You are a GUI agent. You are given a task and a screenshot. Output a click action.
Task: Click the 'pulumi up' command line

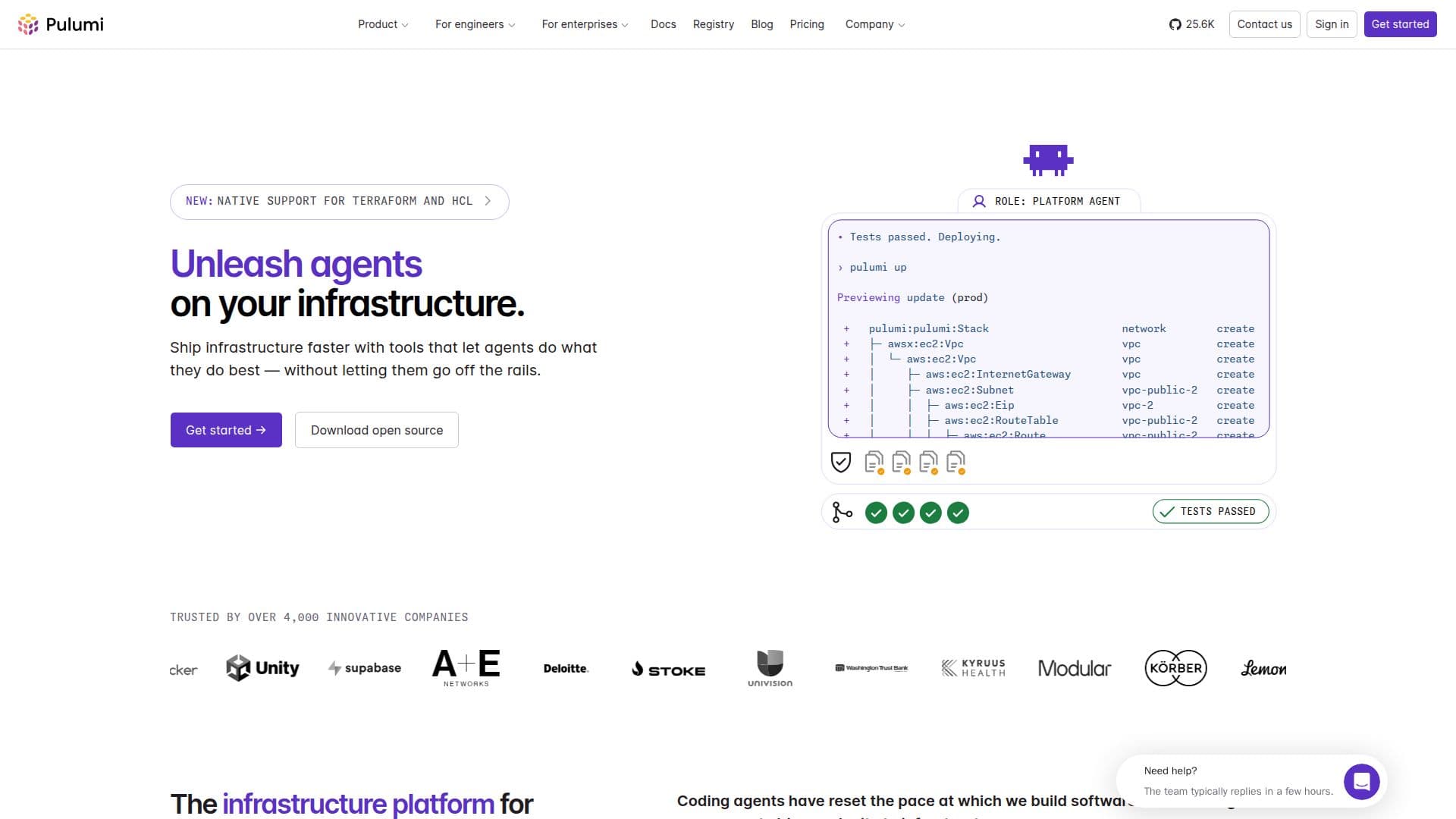[x=877, y=267]
